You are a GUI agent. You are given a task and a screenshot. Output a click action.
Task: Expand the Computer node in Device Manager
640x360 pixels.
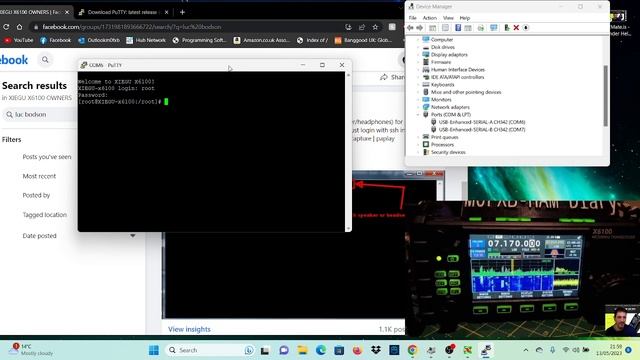click(x=418, y=40)
